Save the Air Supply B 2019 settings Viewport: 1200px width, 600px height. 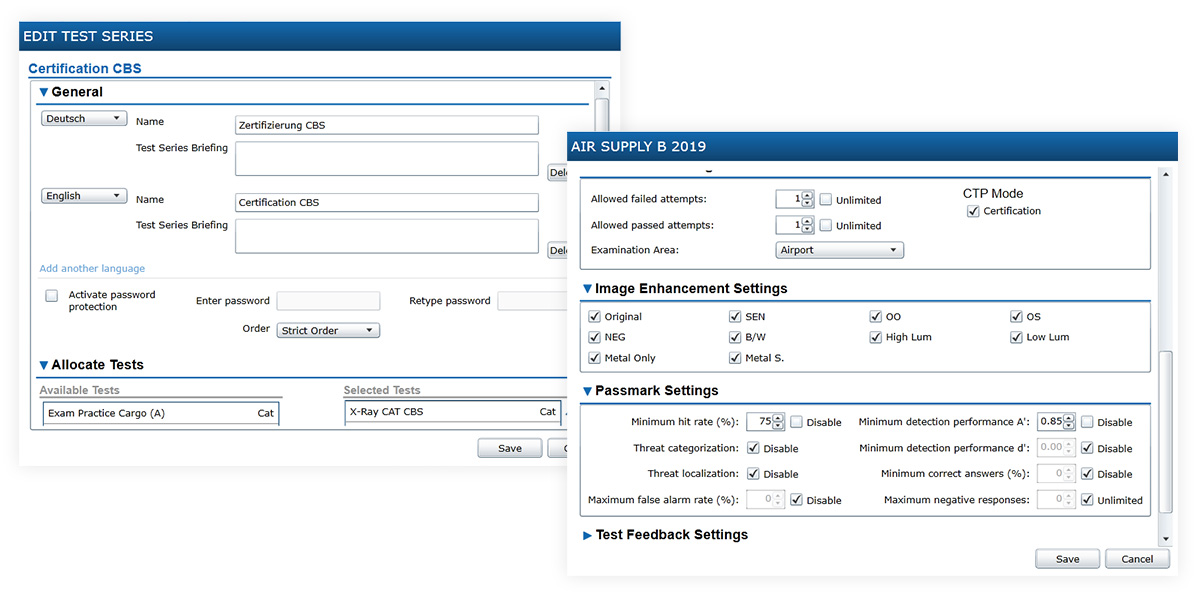point(1067,559)
